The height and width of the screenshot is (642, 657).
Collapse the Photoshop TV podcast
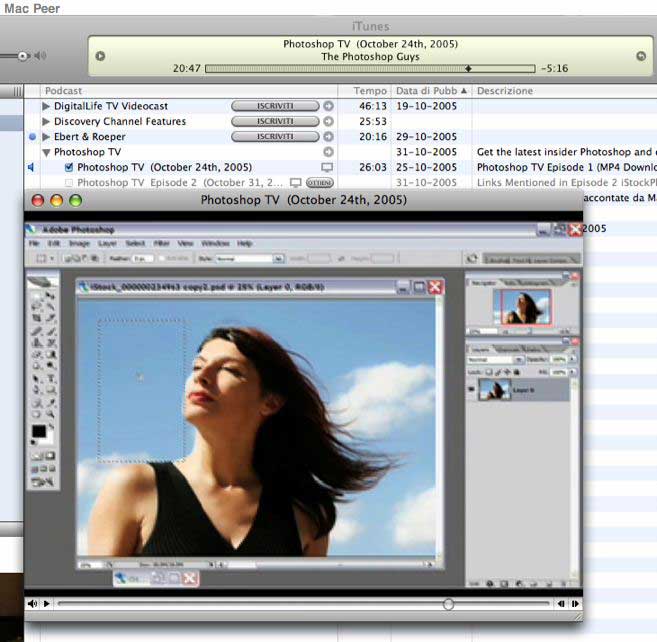point(47,152)
